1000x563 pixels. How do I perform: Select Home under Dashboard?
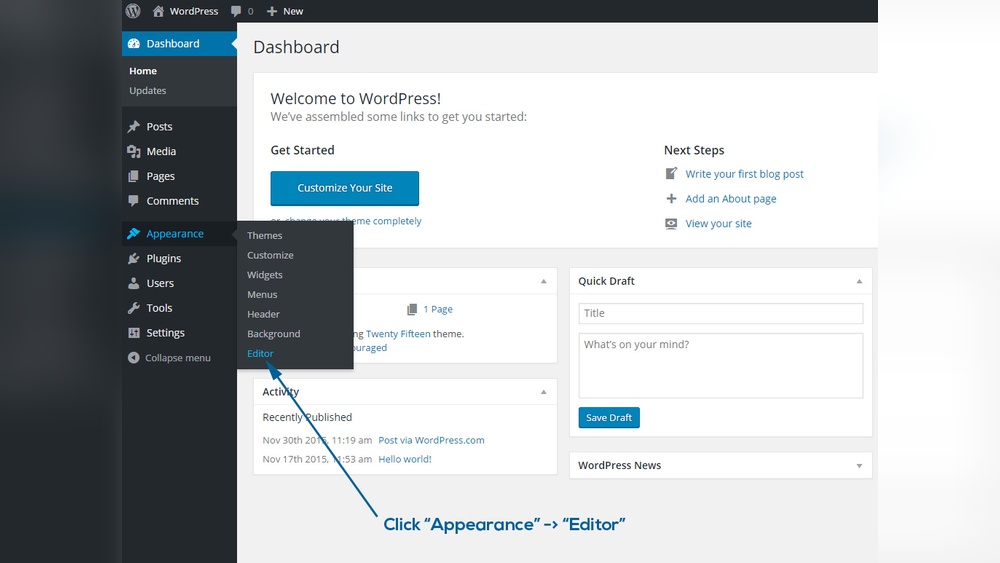(143, 71)
